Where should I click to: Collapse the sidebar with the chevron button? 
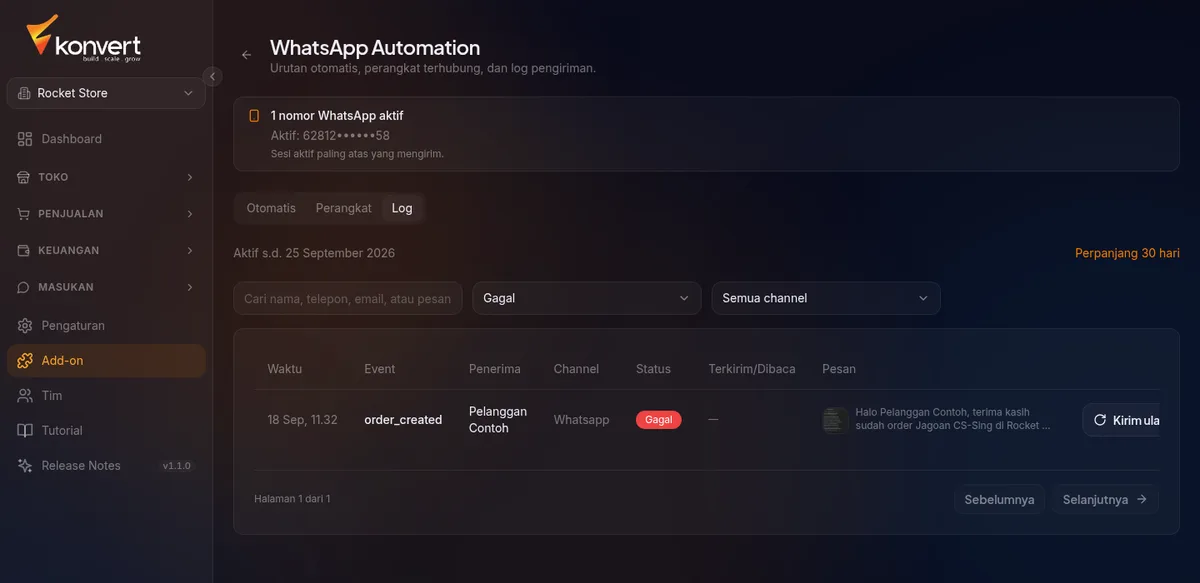click(x=212, y=76)
